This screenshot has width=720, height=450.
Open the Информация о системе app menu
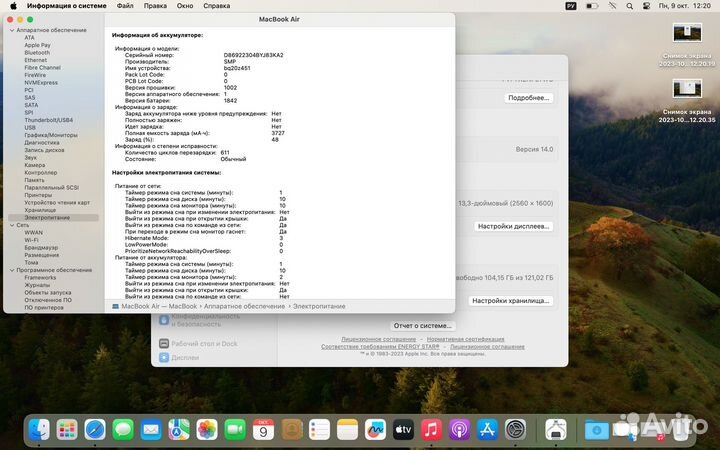pos(67,6)
